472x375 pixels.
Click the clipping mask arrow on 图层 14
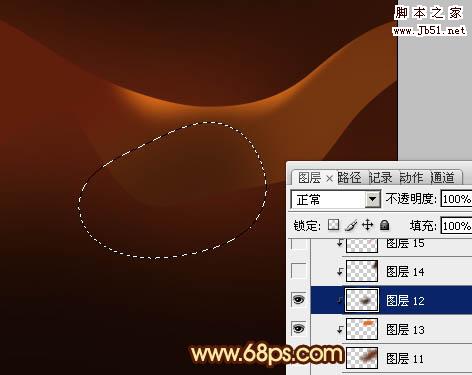click(340, 272)
